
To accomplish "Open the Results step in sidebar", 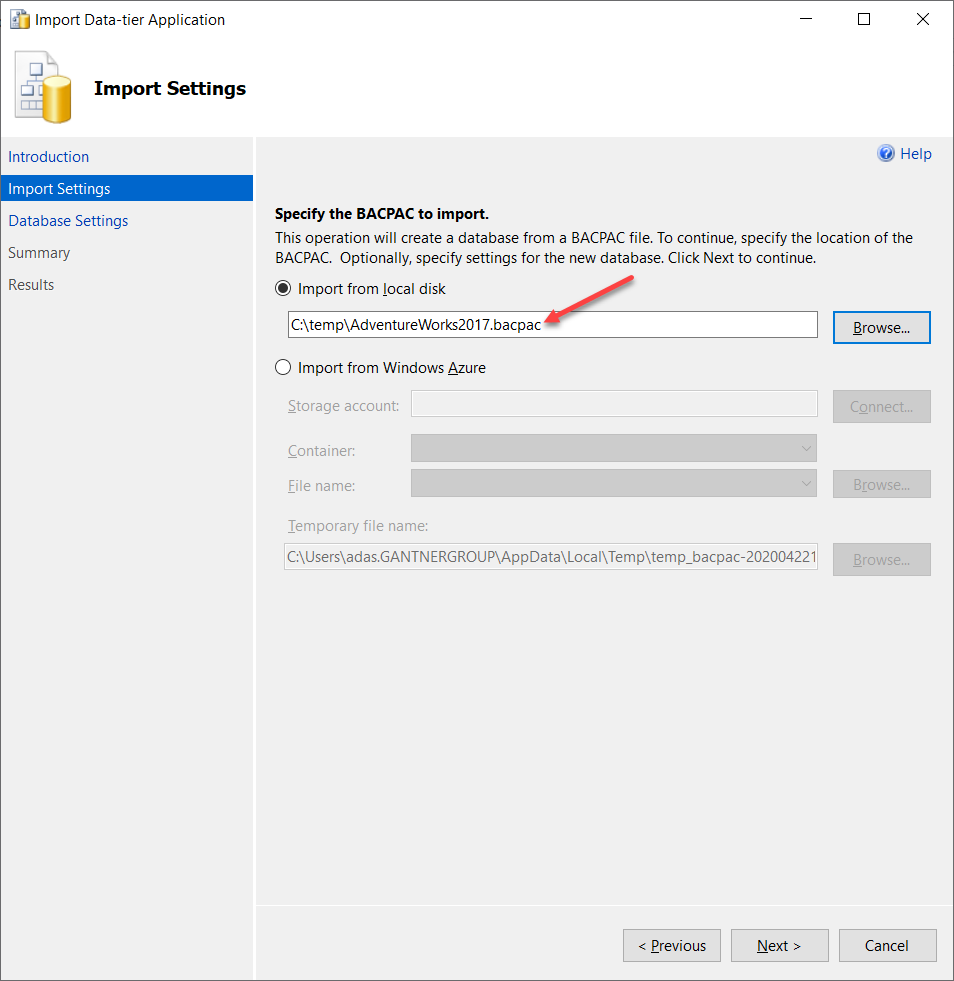I will [x=31, y=284].
